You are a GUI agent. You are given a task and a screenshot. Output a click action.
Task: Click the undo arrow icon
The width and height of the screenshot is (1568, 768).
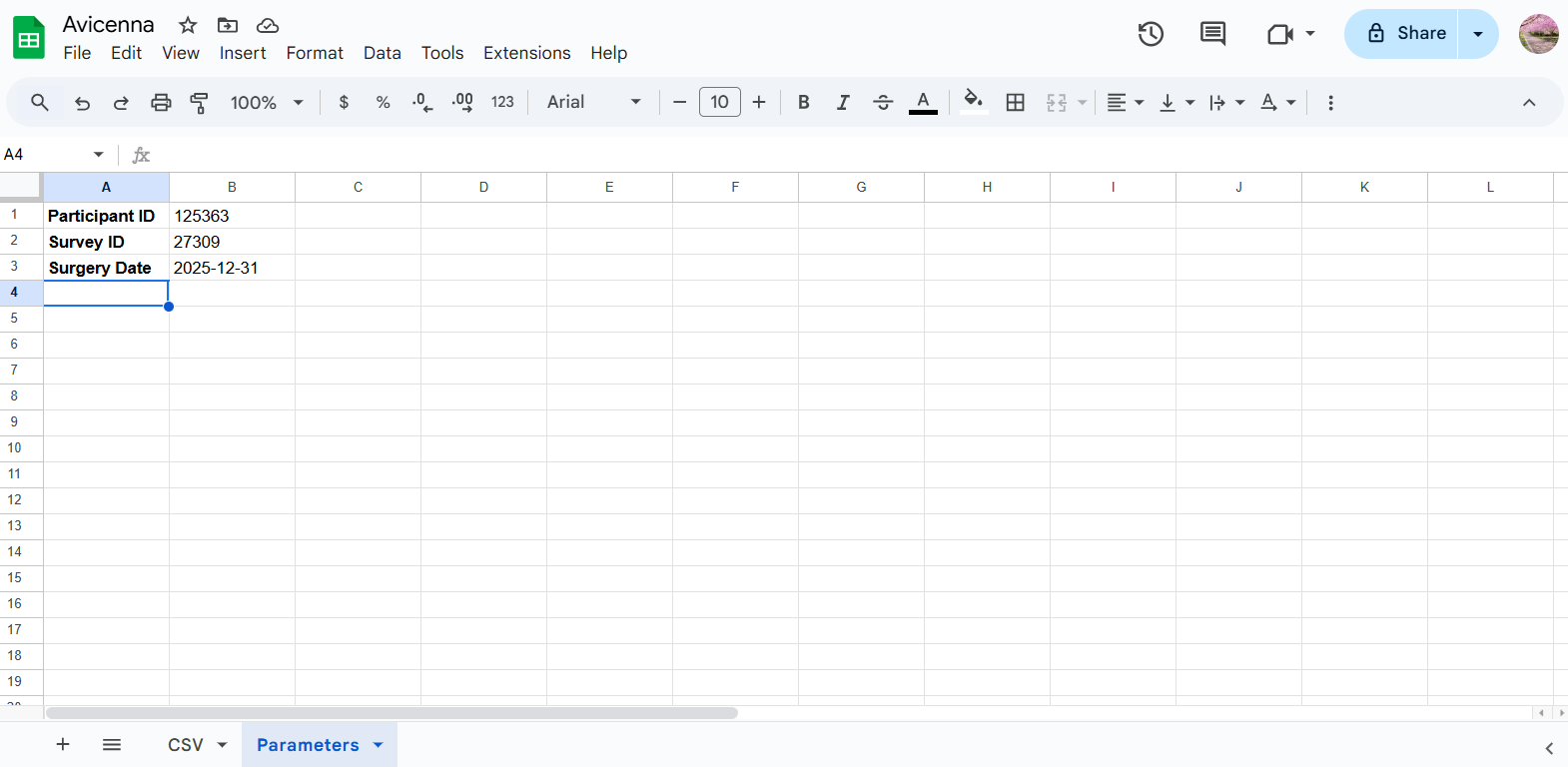[82, 103]
